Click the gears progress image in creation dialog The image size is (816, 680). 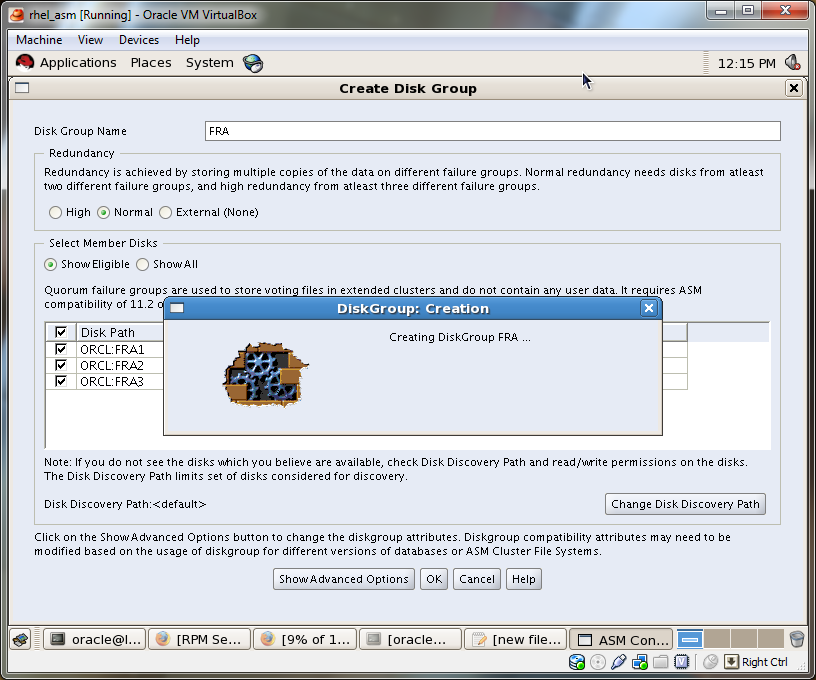click(x=265, y=374)
